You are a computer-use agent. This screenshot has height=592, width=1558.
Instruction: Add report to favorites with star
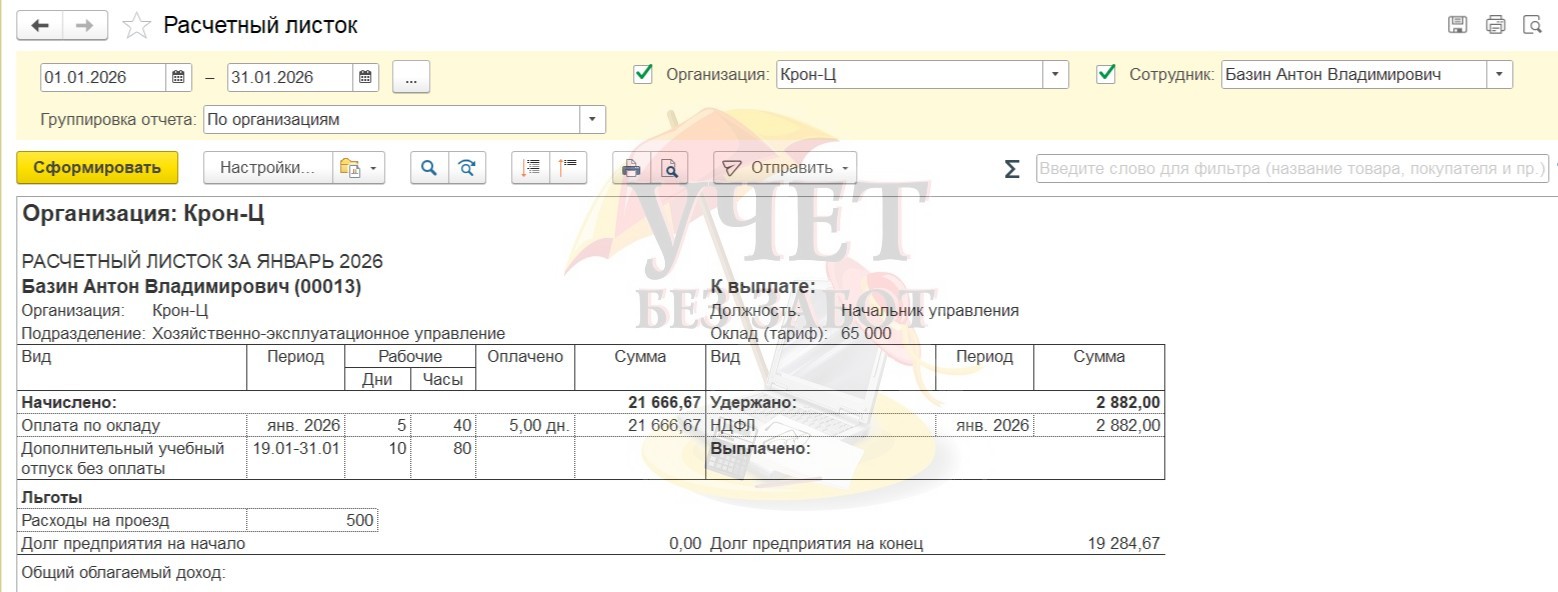coord(136,26)
